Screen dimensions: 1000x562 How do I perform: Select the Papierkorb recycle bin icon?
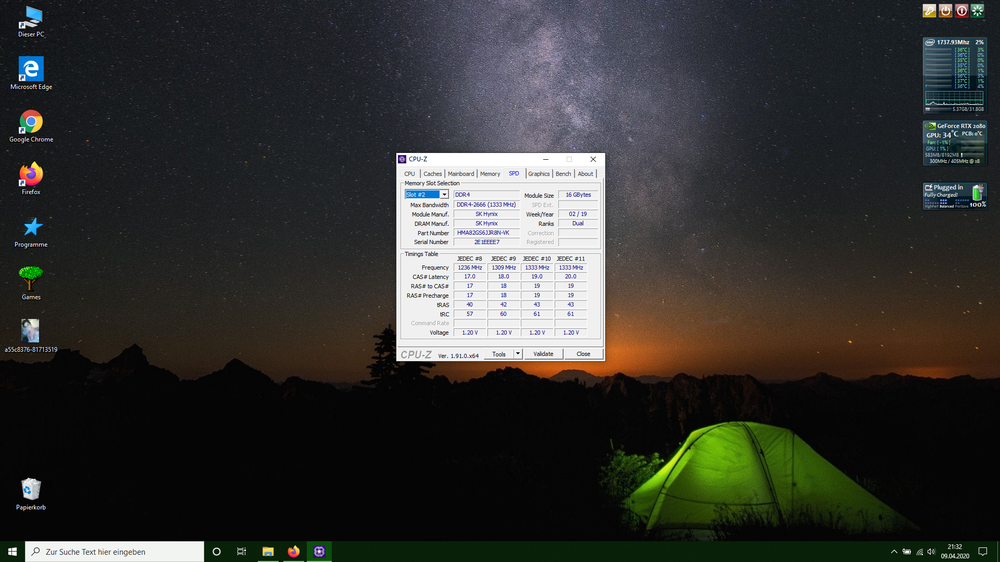(31, 489)
